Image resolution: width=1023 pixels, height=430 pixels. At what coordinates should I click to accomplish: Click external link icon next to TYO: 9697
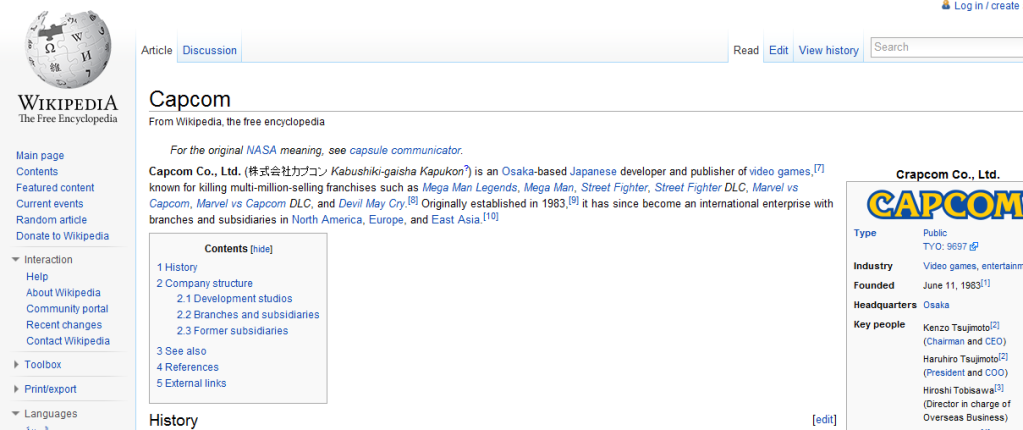(x=974, y=246)
